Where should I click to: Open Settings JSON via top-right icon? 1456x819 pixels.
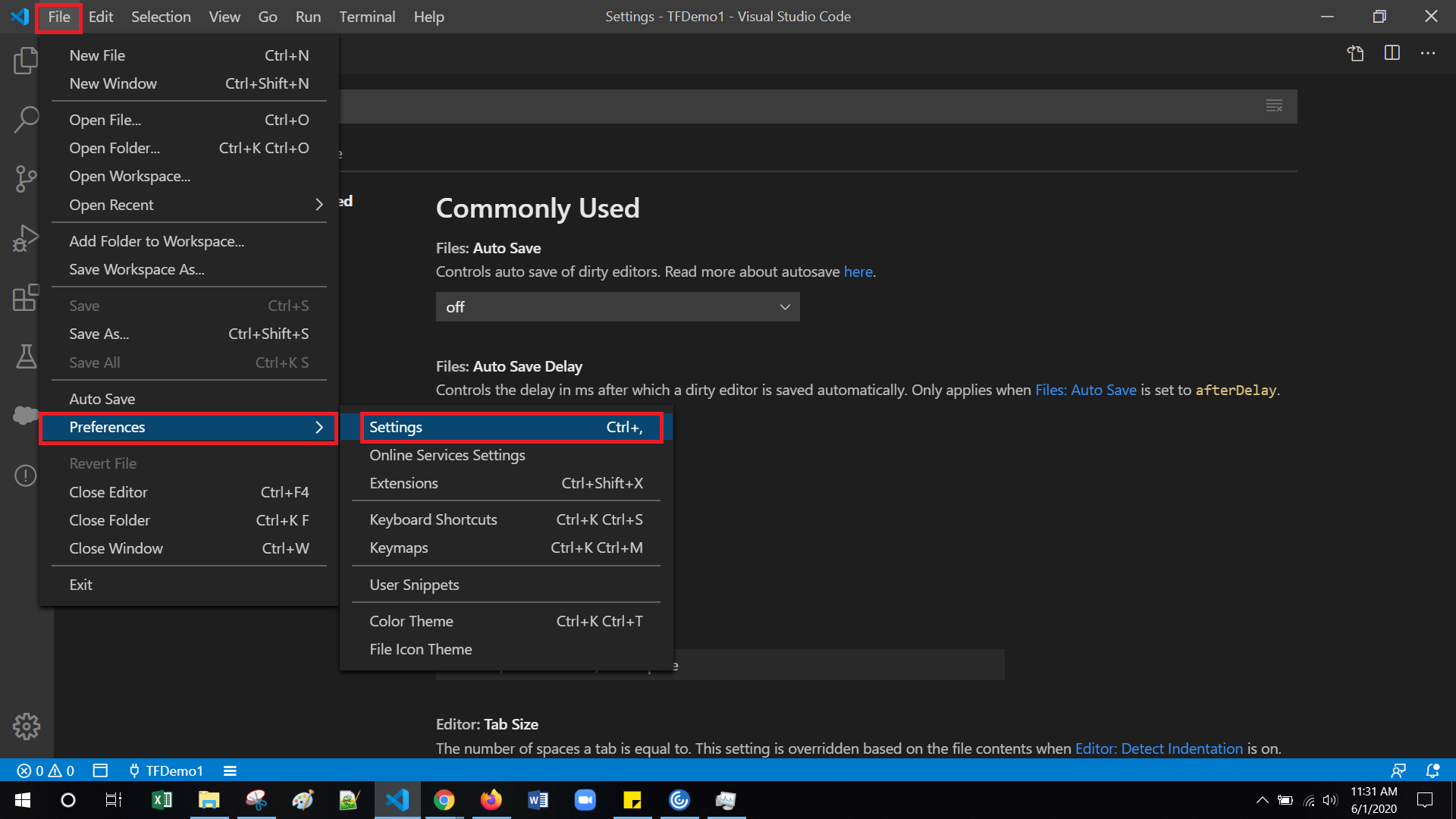(x=1356, y=53)
